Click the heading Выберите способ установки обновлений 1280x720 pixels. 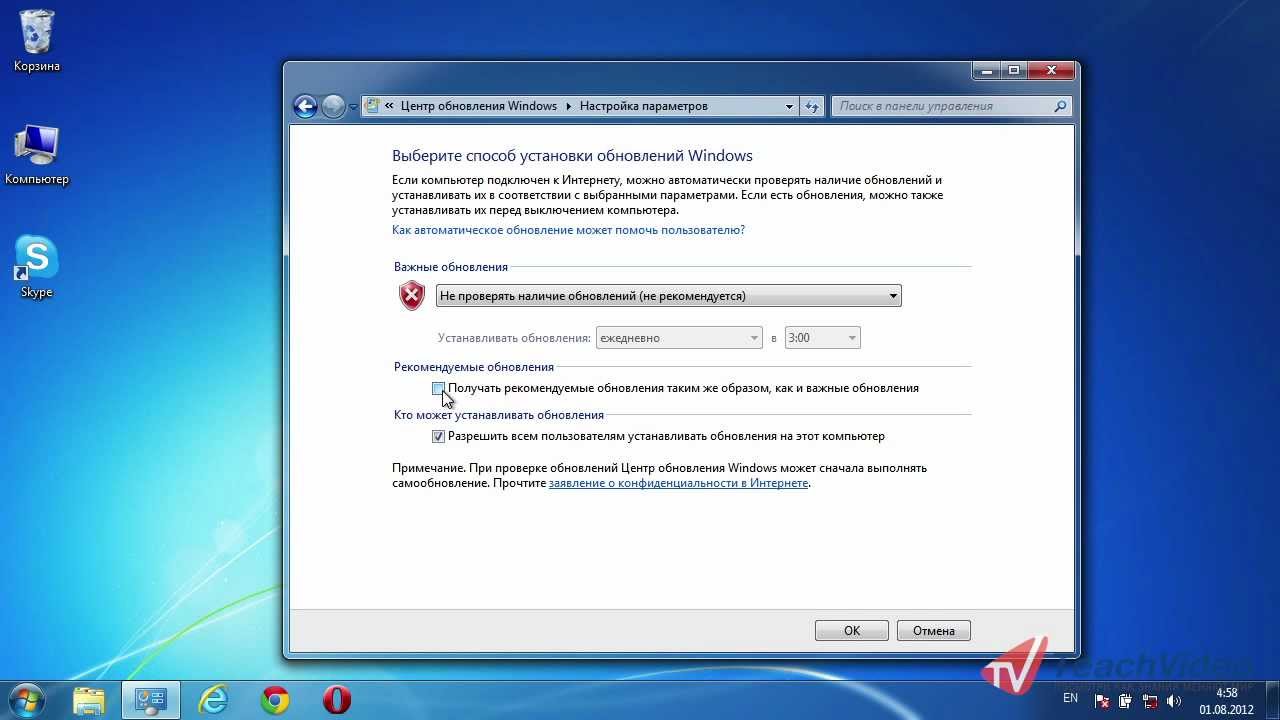point(572,156)
